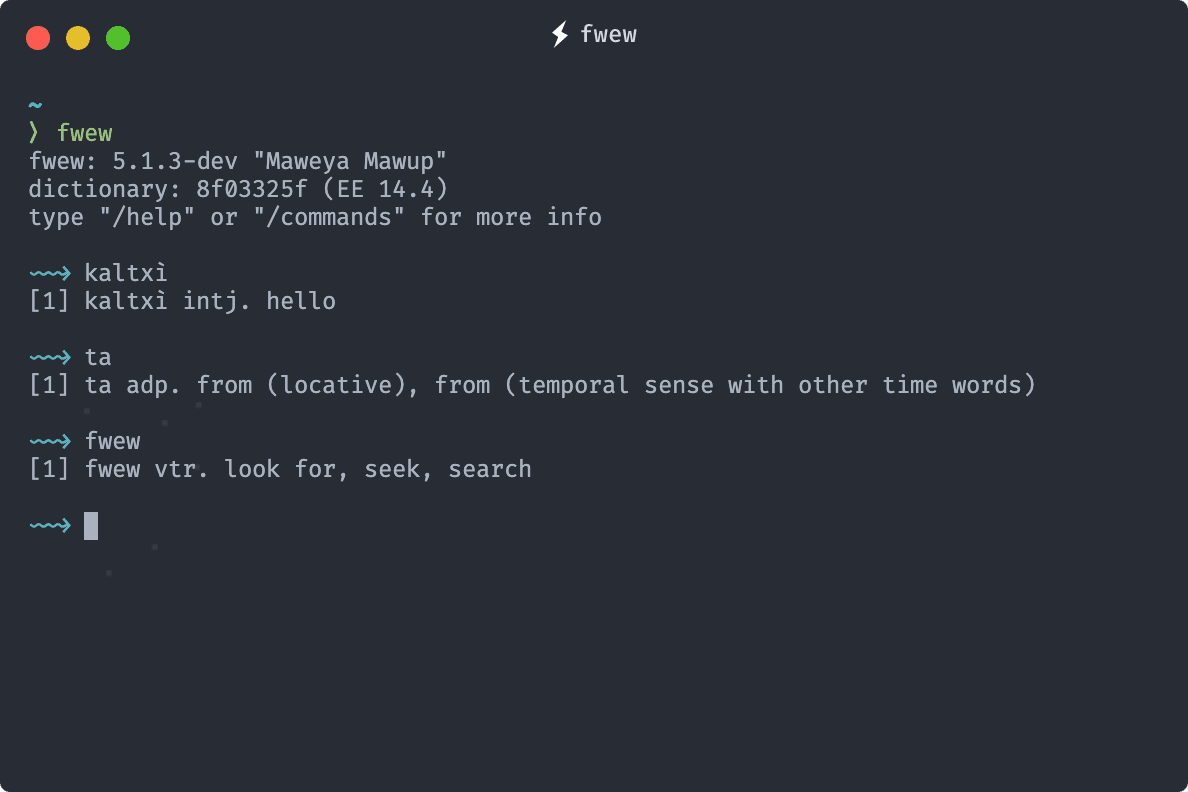Image resolution: width=1188 pixels, height=792 pixels.
Task: Click the wavy arrow prompt before ta
Action: (x=50, y=357)
